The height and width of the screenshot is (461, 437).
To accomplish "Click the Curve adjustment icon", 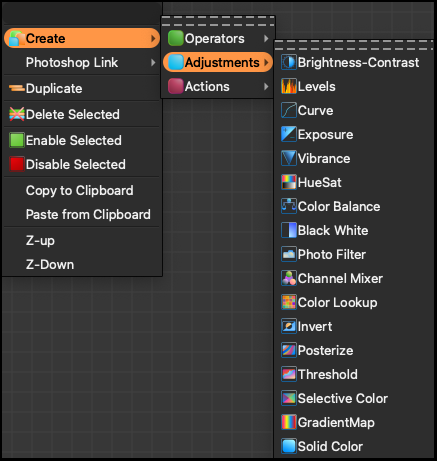I will 289,110.
